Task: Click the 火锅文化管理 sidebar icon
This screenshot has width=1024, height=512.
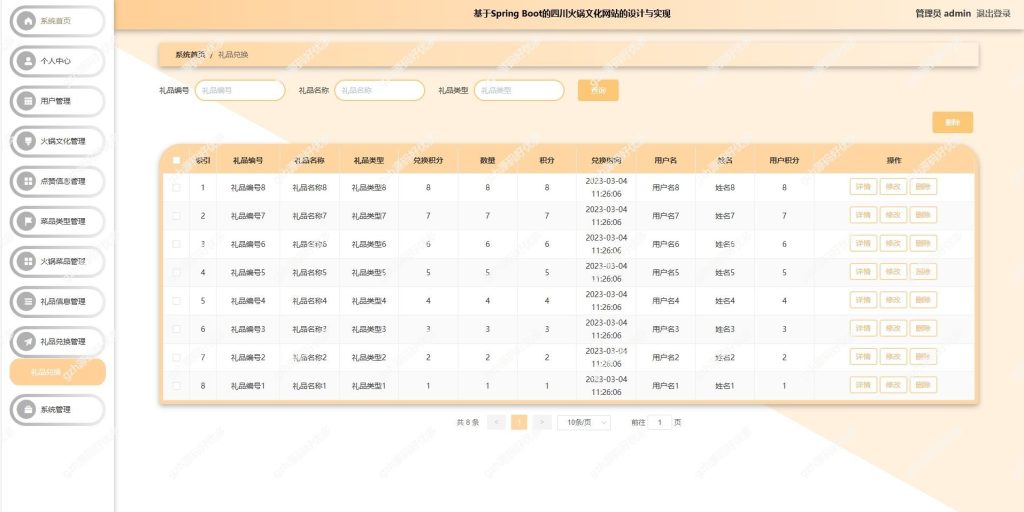Action: tap(27, 141)
